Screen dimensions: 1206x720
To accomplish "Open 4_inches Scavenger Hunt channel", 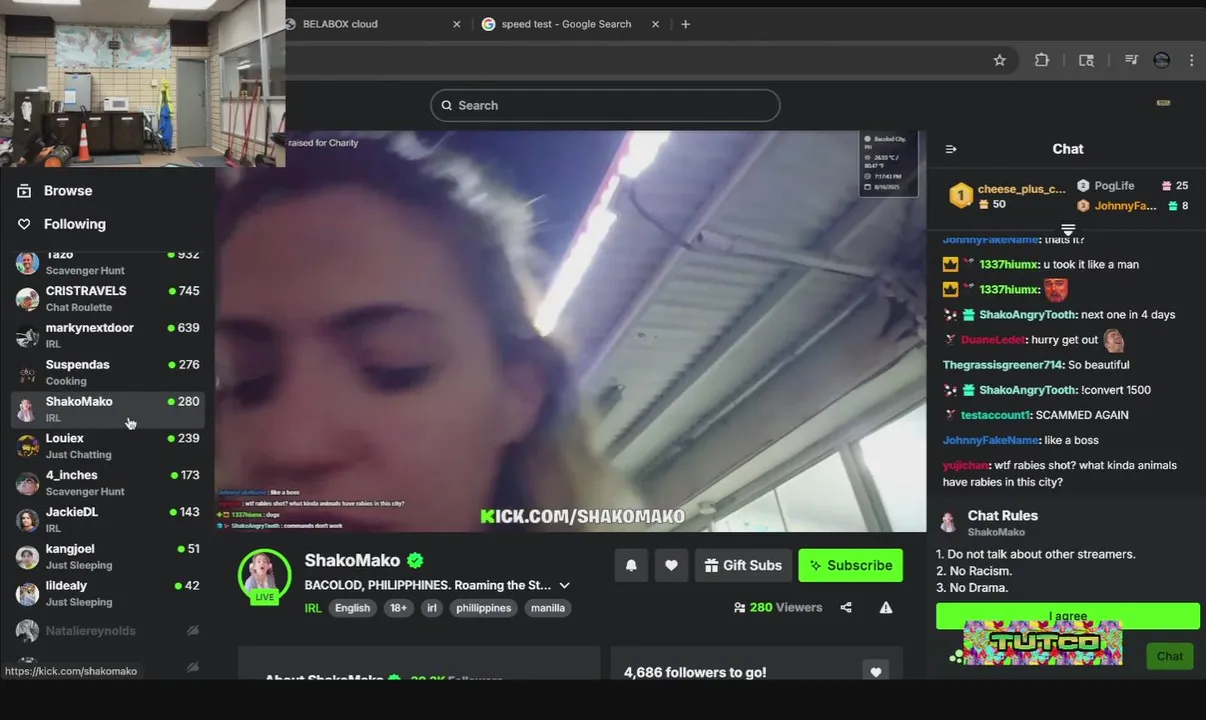I will click(108, 483).
